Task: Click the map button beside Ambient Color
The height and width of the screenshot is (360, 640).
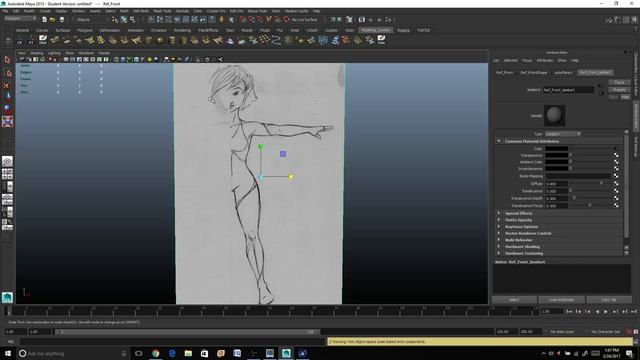Action: 616,162
